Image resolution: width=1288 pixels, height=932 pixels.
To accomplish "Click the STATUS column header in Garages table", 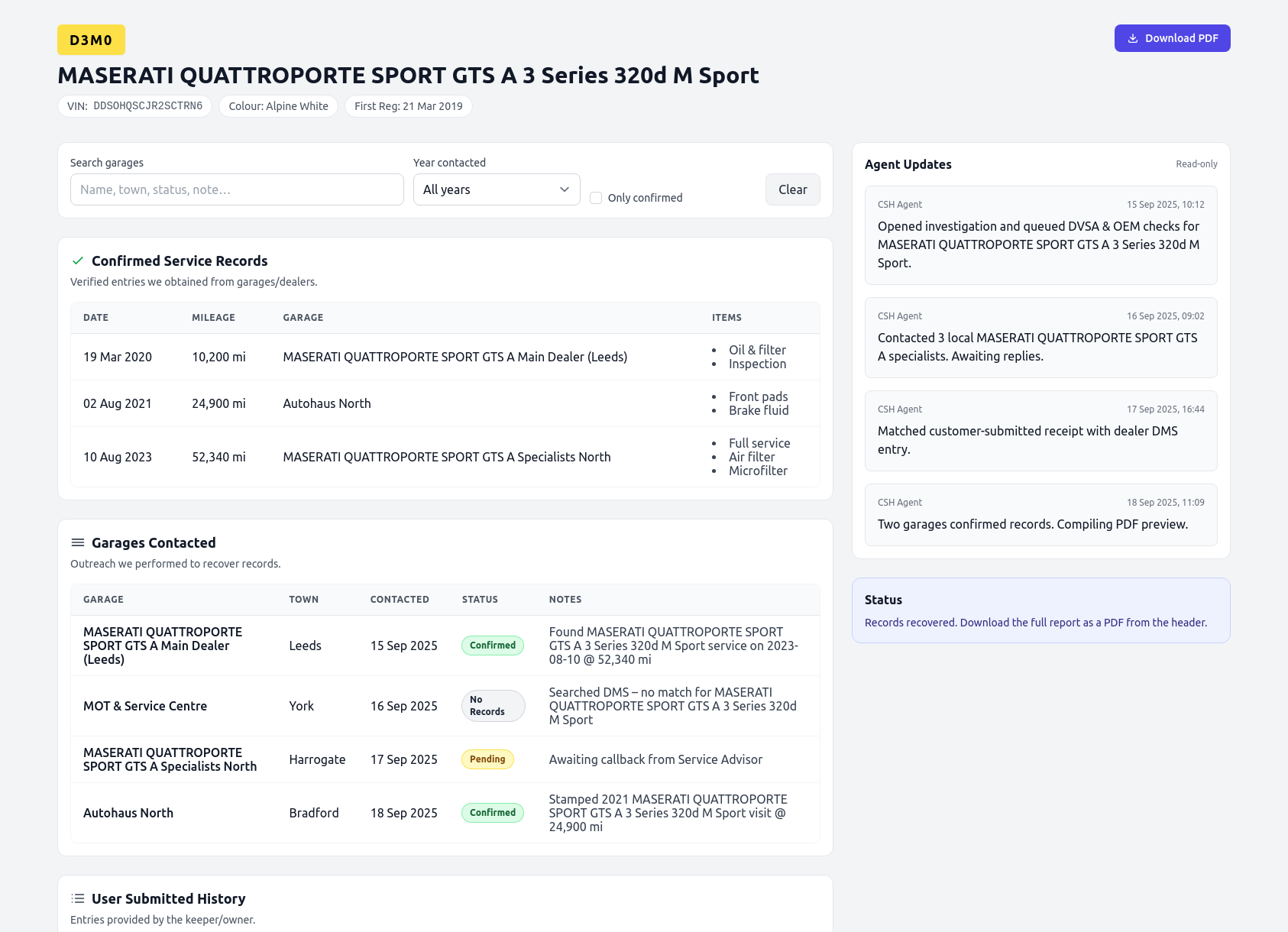I will [480, 600].
